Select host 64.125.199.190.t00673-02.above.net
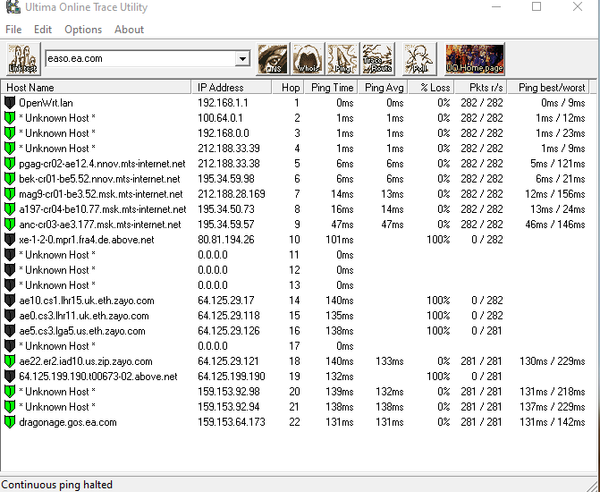 (98, 377)
